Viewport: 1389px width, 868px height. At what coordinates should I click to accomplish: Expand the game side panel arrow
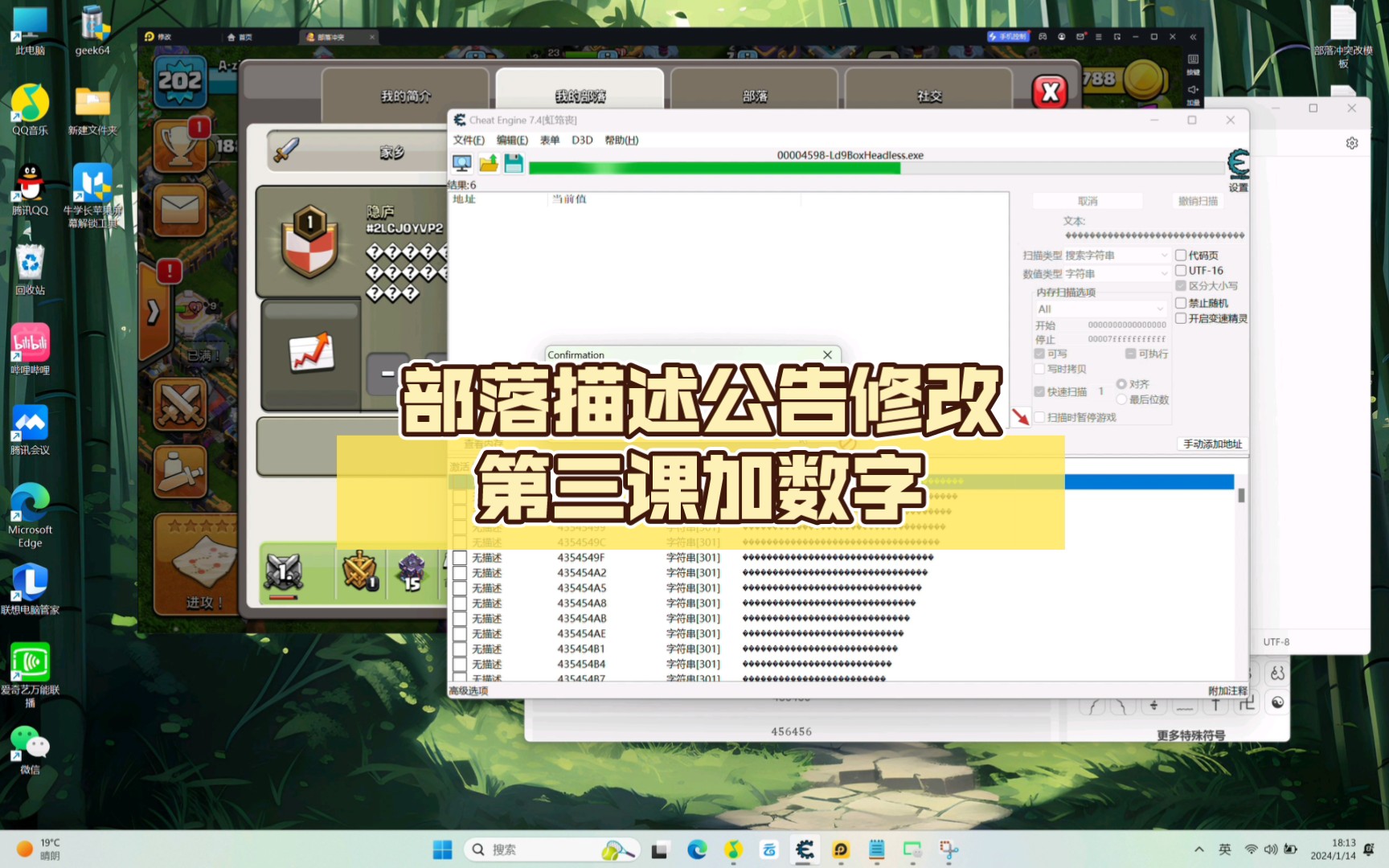(153, 312)
